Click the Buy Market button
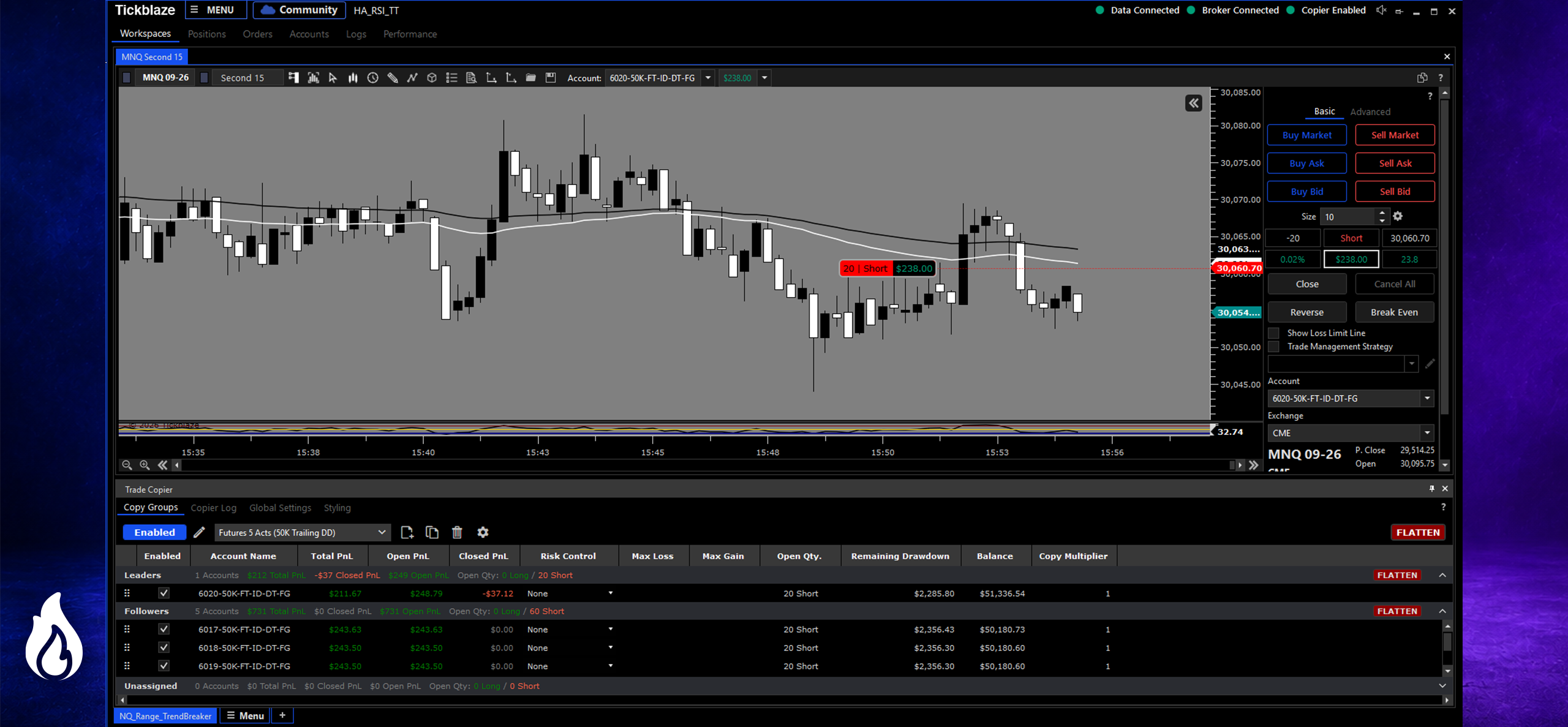 coord(1307,135)
